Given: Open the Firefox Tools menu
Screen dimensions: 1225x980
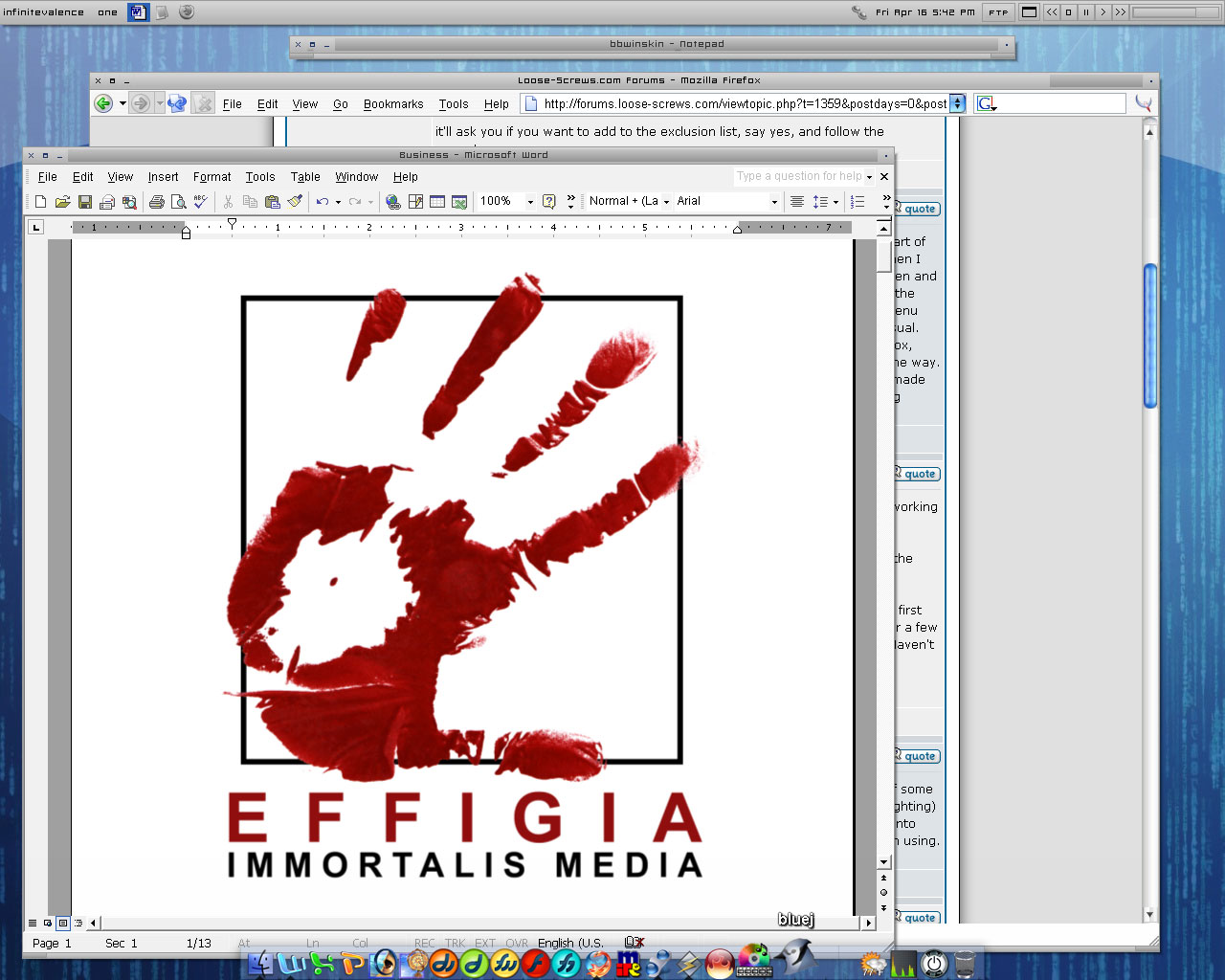Looking at the screenshot, I should [x=454, y=104].
